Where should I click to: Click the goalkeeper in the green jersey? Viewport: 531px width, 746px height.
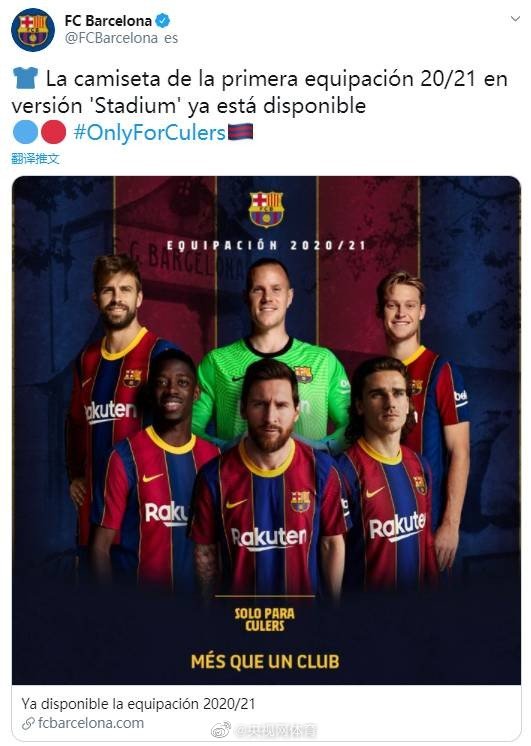click(x=269, y=352)
